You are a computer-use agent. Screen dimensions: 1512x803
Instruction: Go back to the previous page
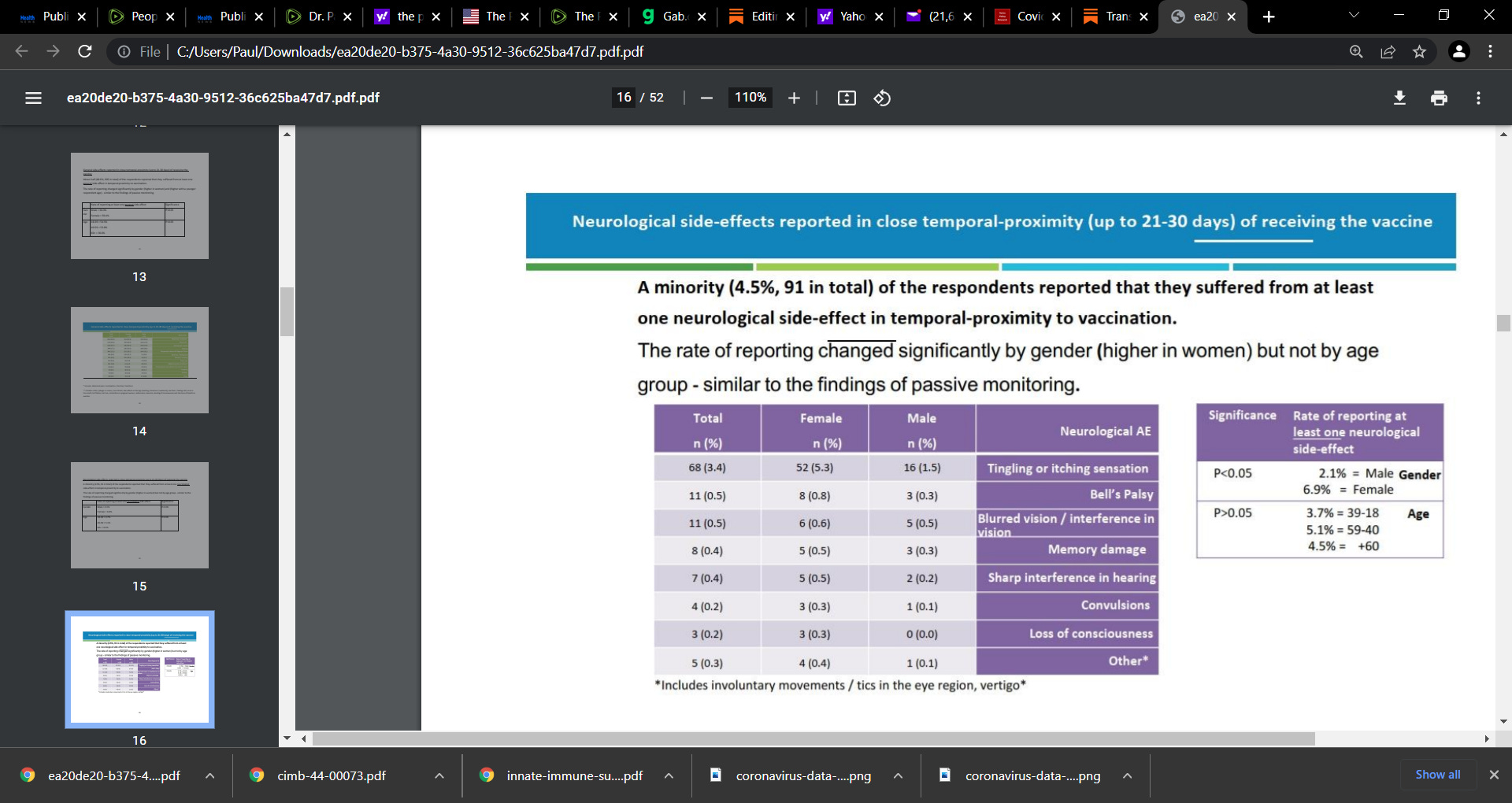[21, 51]
